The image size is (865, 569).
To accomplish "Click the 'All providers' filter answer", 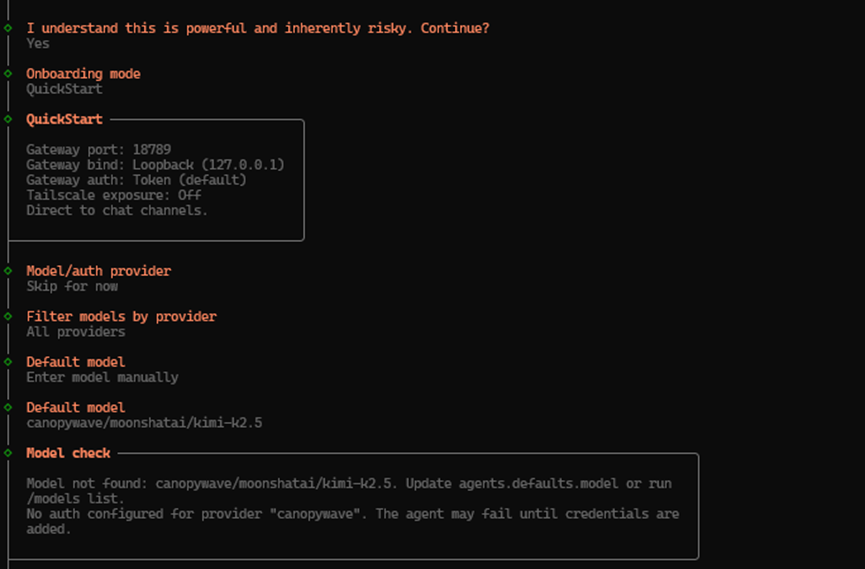I will (x=76, y=332).
